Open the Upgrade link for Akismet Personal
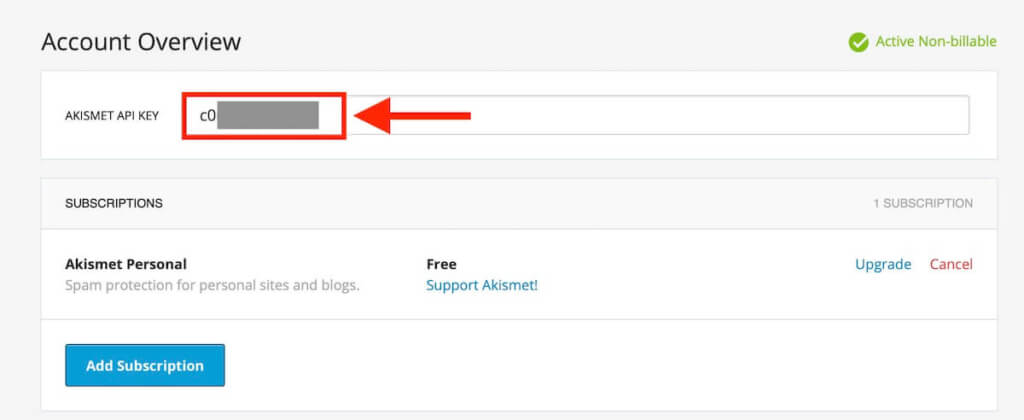The width and height of the screenshot is (1024, 420). (x=883, y=265)
